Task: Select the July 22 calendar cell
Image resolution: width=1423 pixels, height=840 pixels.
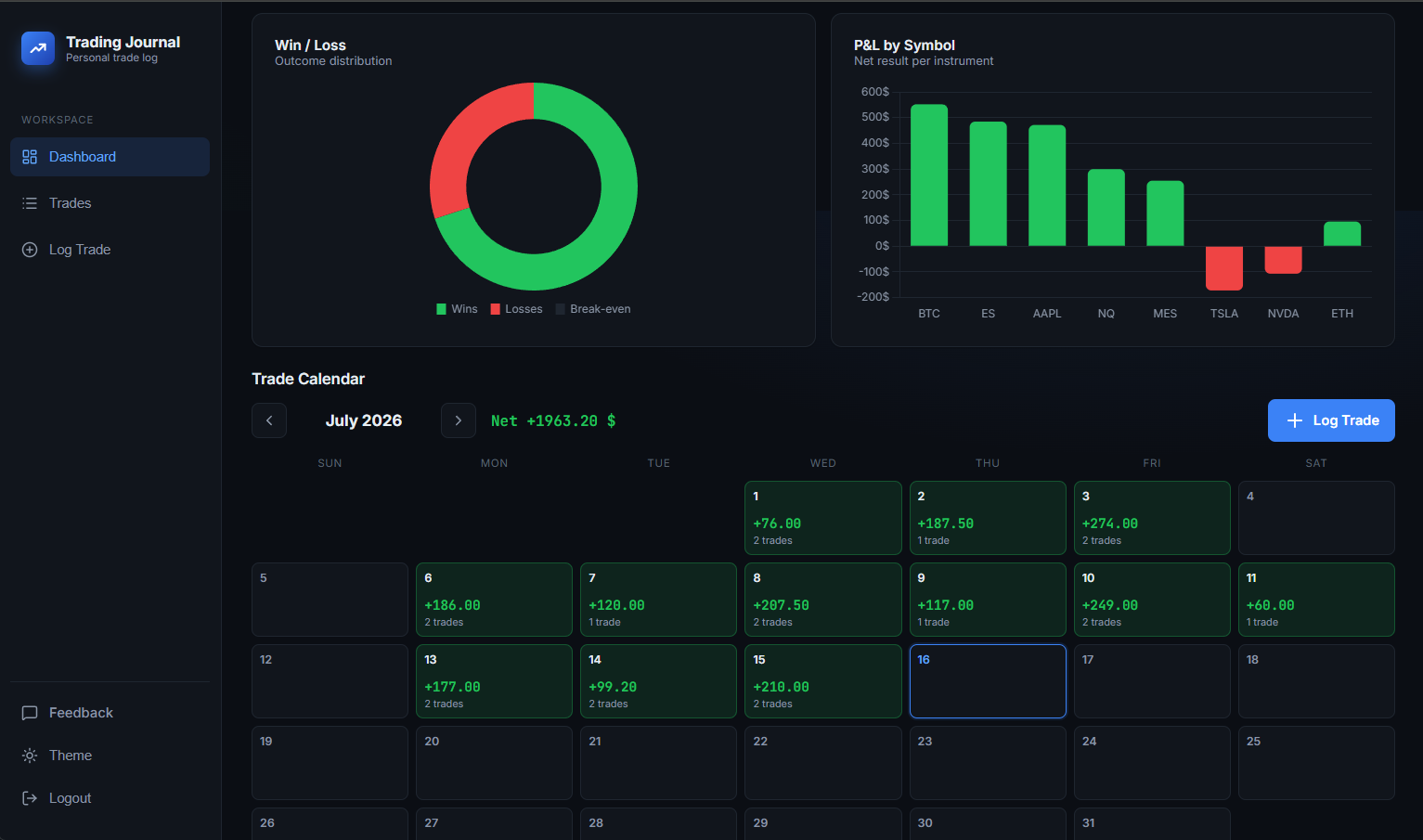Action: (823, 763)
